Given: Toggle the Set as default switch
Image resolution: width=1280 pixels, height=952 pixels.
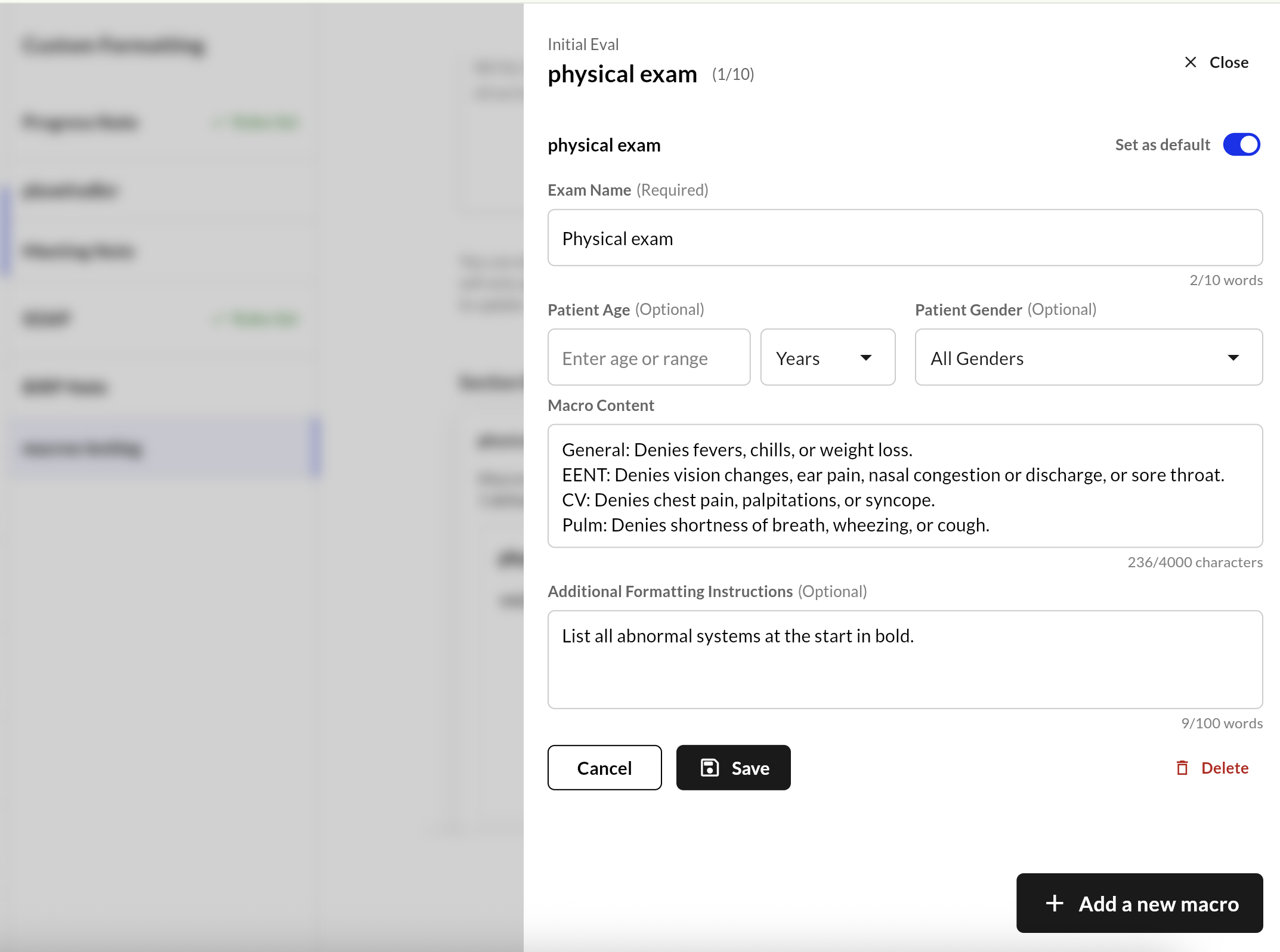Looking at the screenshot, I should 1241,144.
